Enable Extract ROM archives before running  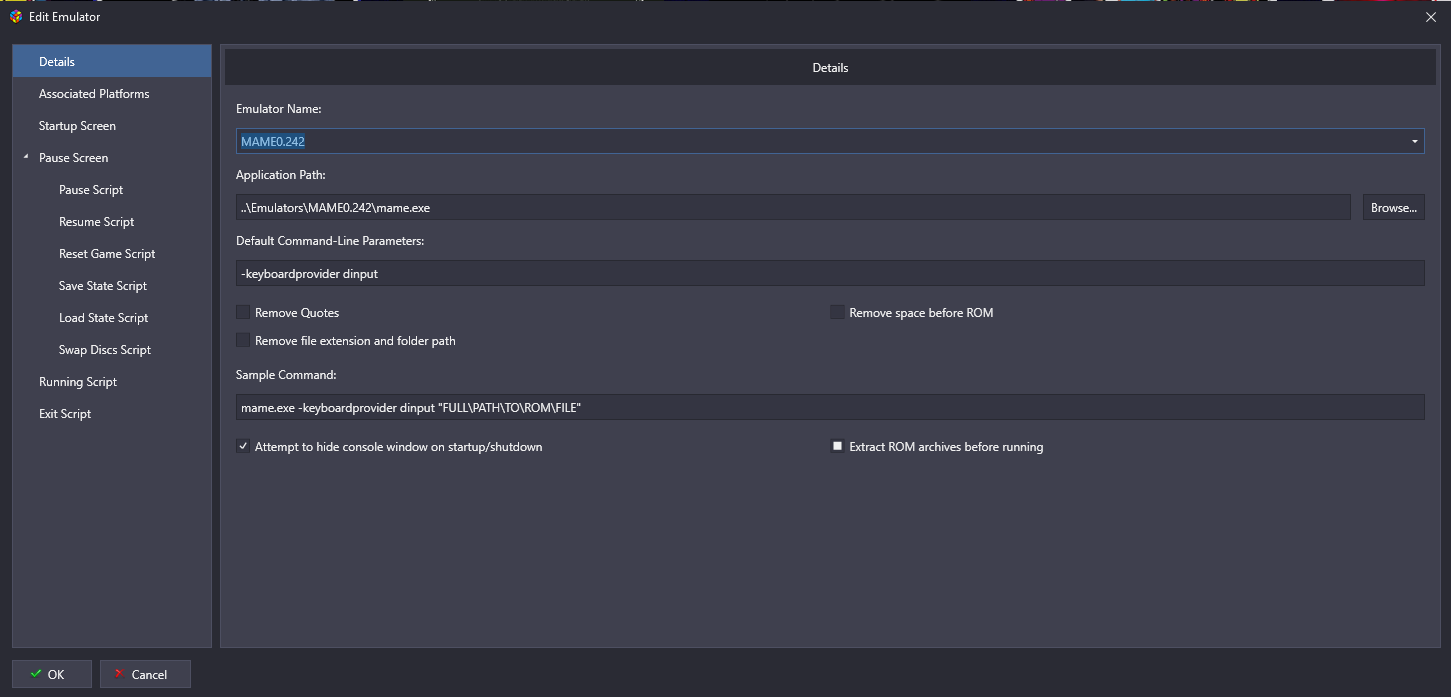[837, 447]
